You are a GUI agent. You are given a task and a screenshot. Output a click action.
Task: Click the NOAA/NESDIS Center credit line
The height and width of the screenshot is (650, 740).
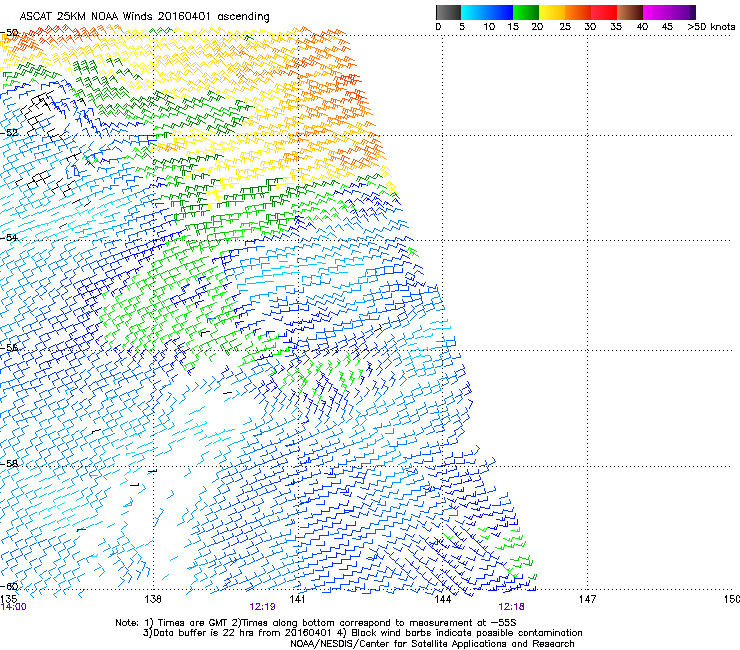click(x=432, y=644)
